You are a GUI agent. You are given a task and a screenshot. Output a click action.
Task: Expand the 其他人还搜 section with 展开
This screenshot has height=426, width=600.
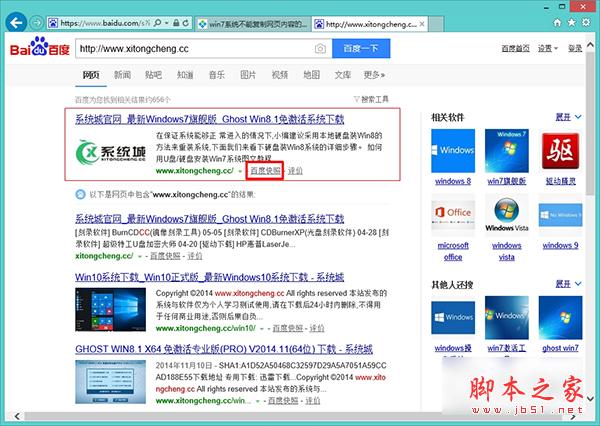[x=568, y=284]
